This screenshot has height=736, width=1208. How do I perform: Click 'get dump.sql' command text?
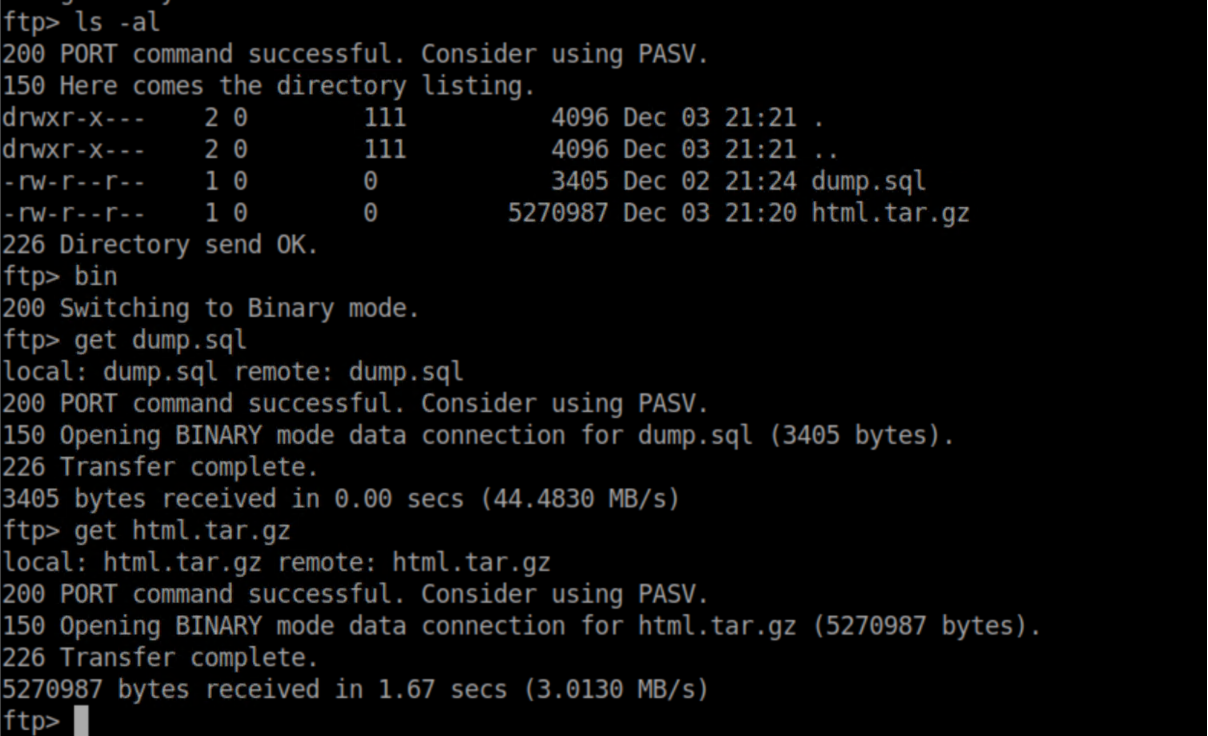coord(160,340)
